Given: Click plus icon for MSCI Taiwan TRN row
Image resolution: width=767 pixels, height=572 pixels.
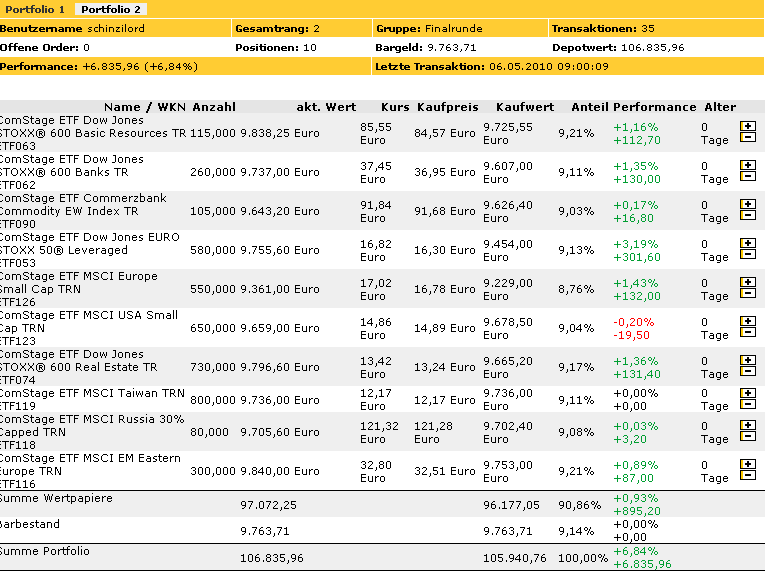Looking at the screenshot, I should coord(746,394).
